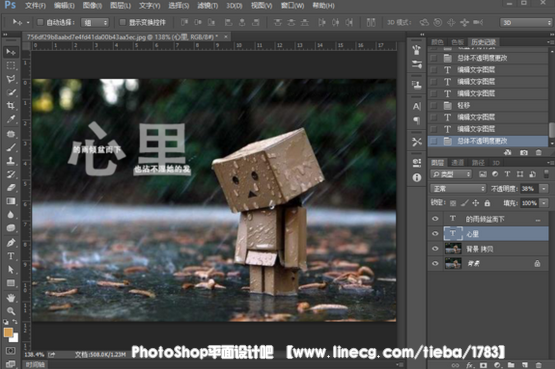Select the Crop tool
The width and height of the screenshot is (555, 369).
pyautogui.click(x=11, y=106)
